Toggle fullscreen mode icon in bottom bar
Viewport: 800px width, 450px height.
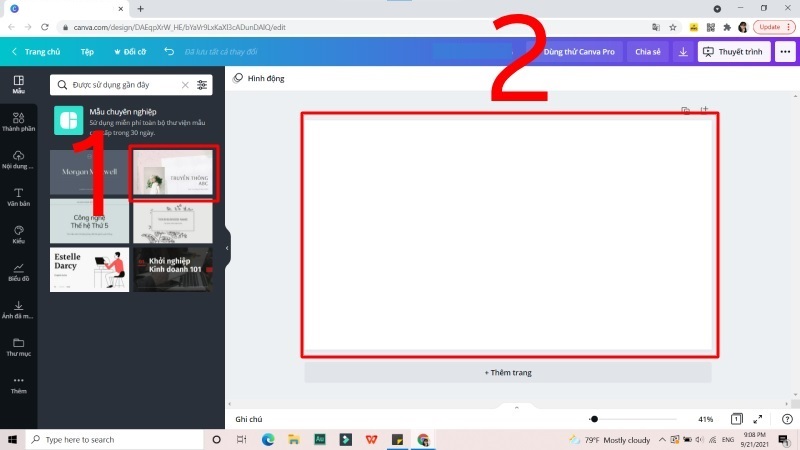(758, 419)
